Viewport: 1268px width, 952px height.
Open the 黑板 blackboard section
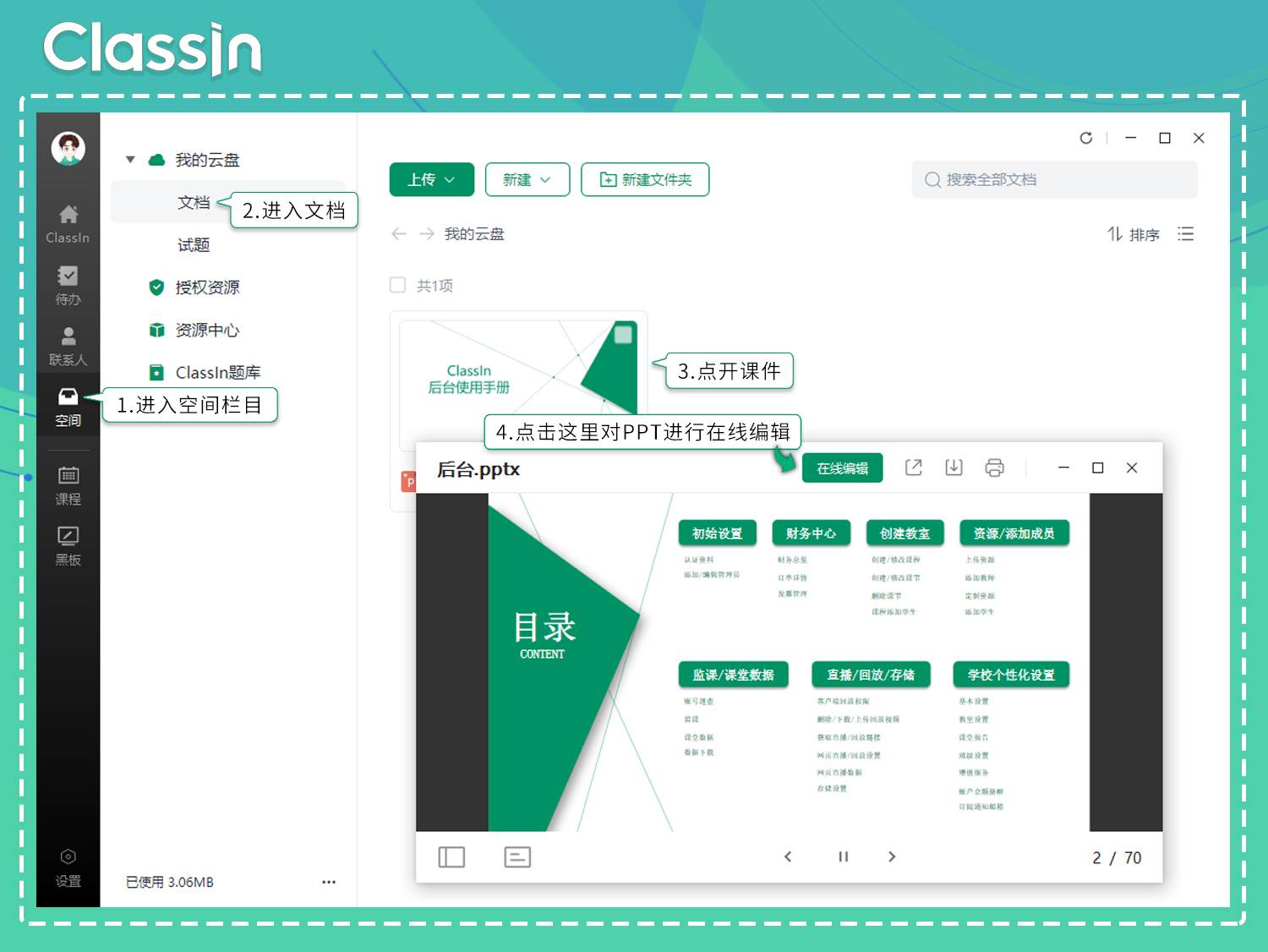click(x=68, y=546)
